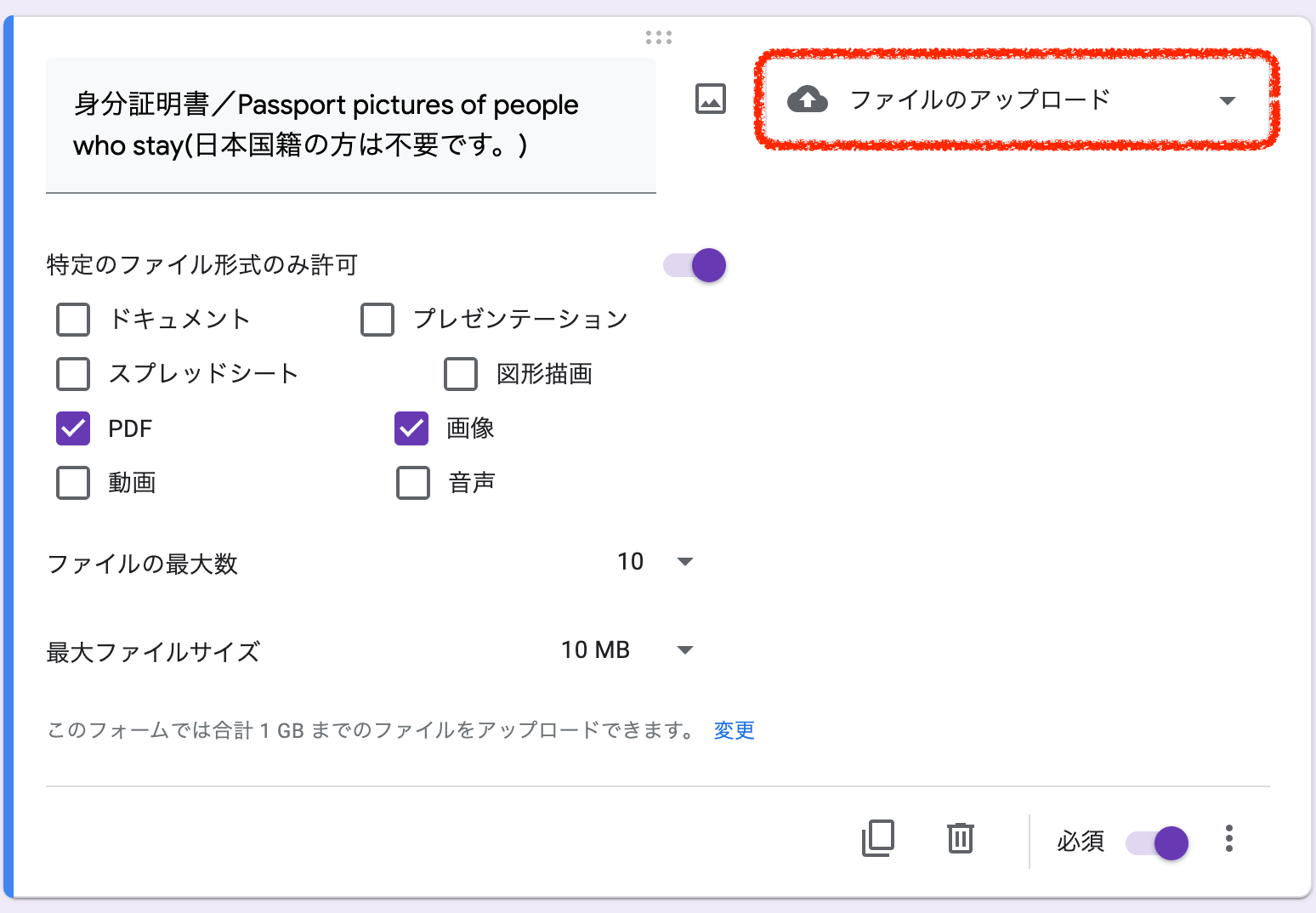Tick the プレゼンテーション checkbox
This screenshot has height=913, width=1316.
377,320
